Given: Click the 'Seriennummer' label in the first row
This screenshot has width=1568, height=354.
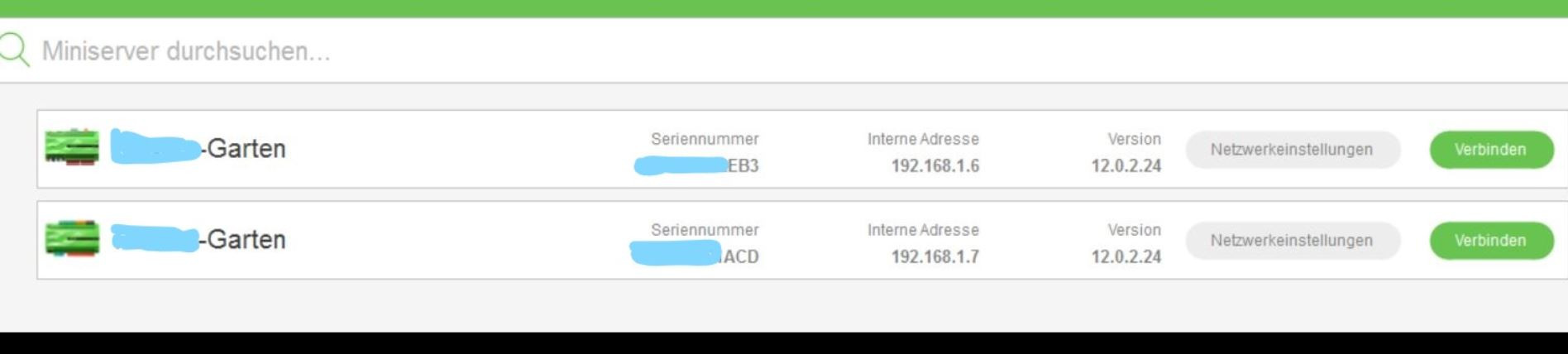Looking at the screenshot, I should point(705,140).
